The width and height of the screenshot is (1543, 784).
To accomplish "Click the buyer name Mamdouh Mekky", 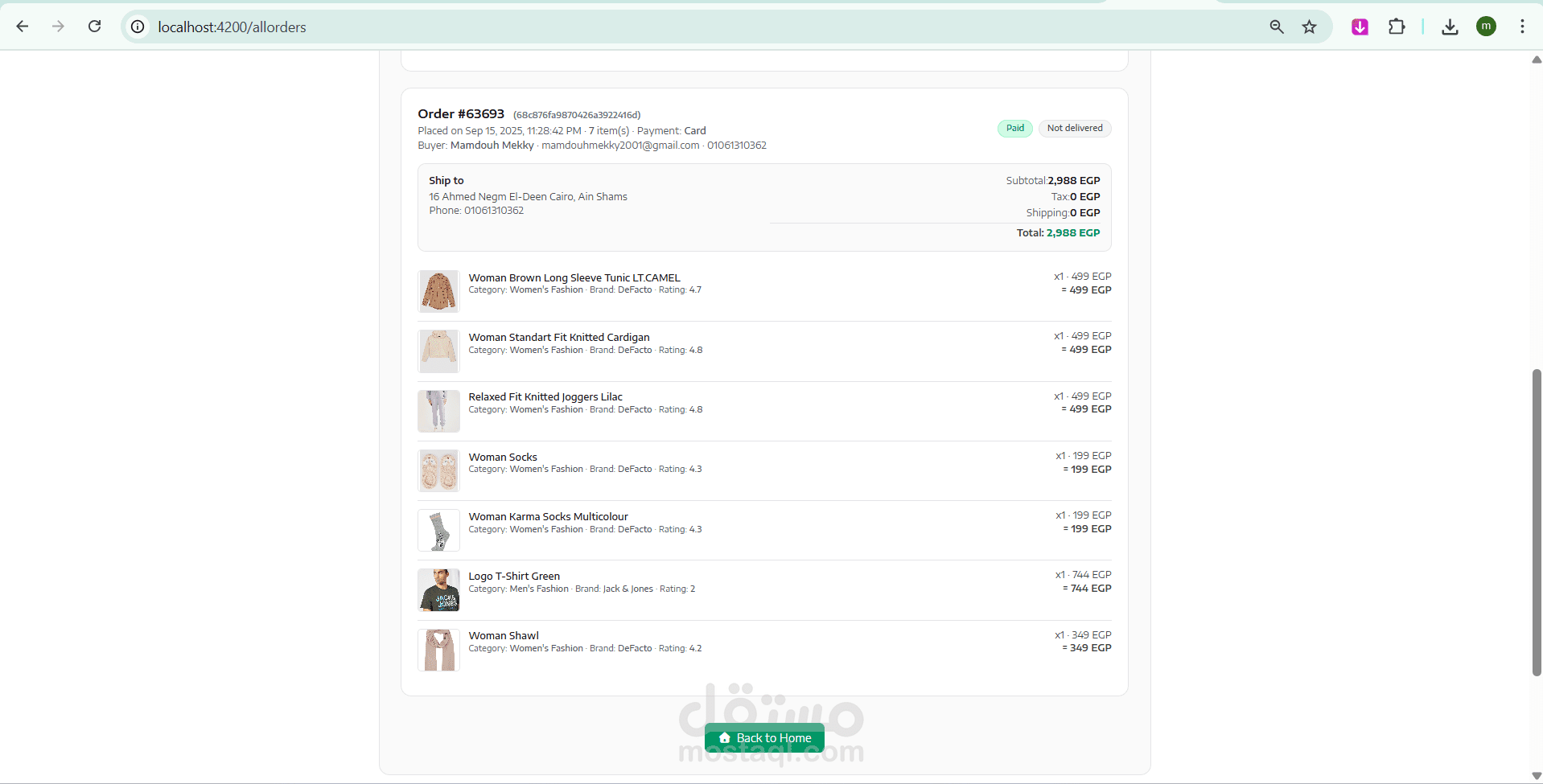I will [x=492, y=146].
